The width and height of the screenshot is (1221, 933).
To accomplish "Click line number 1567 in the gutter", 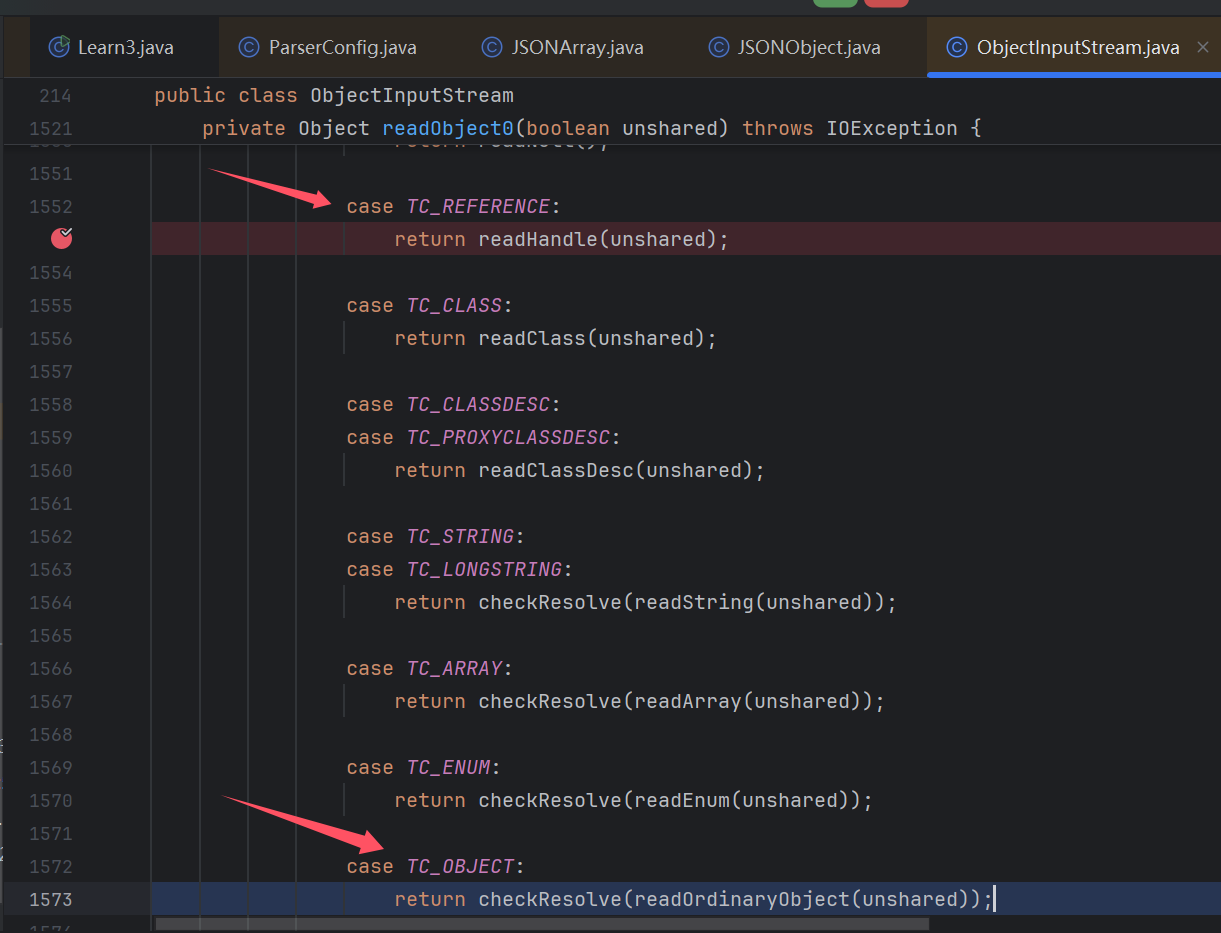I will (50, 701).
